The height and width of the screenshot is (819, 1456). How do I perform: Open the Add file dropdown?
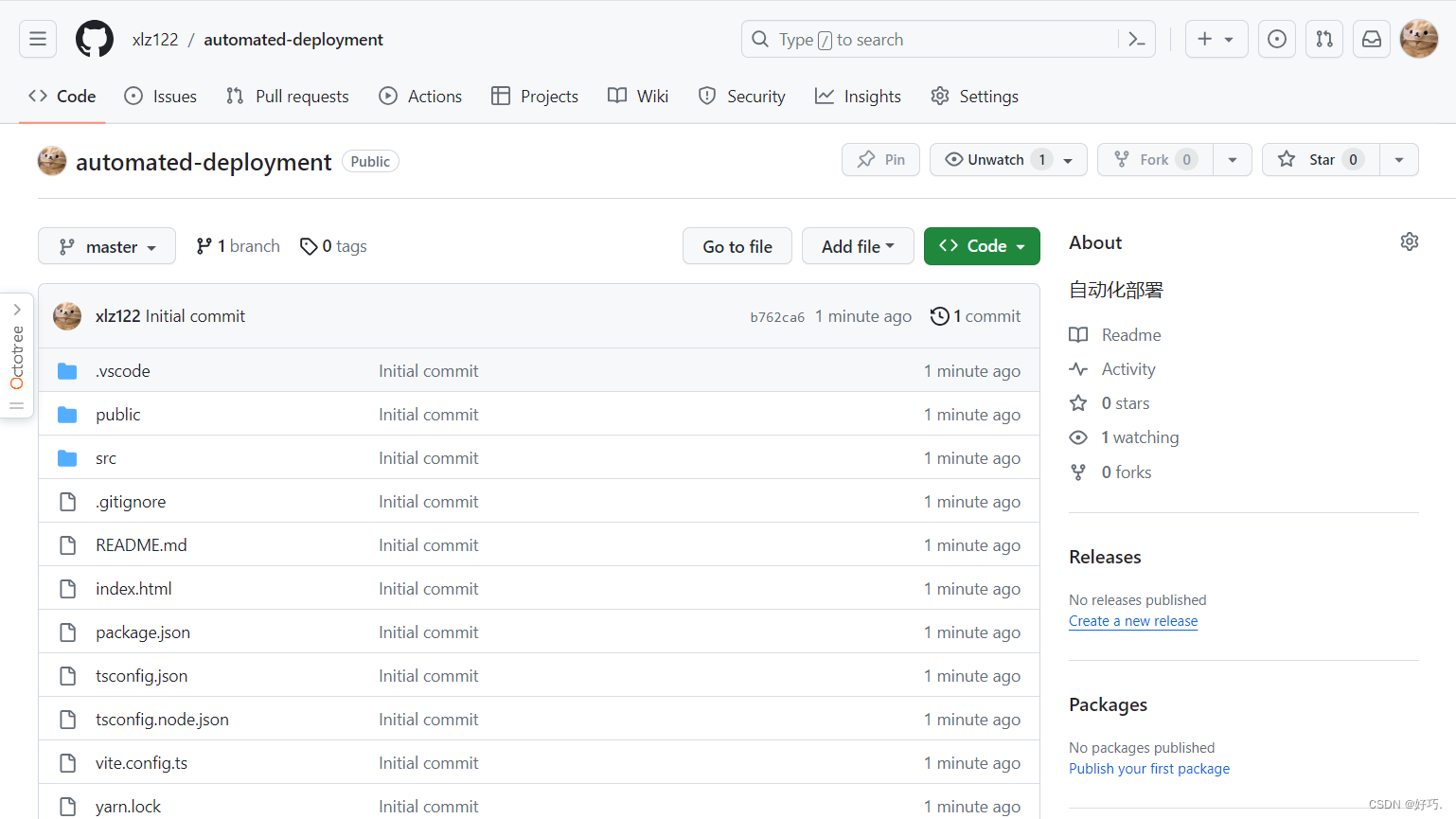point(858,246)
